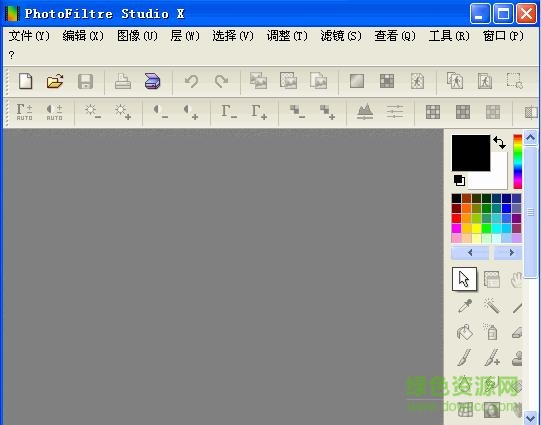Select the Clone Stamp tool
This screenshot has width=541, height=425.
517,358
